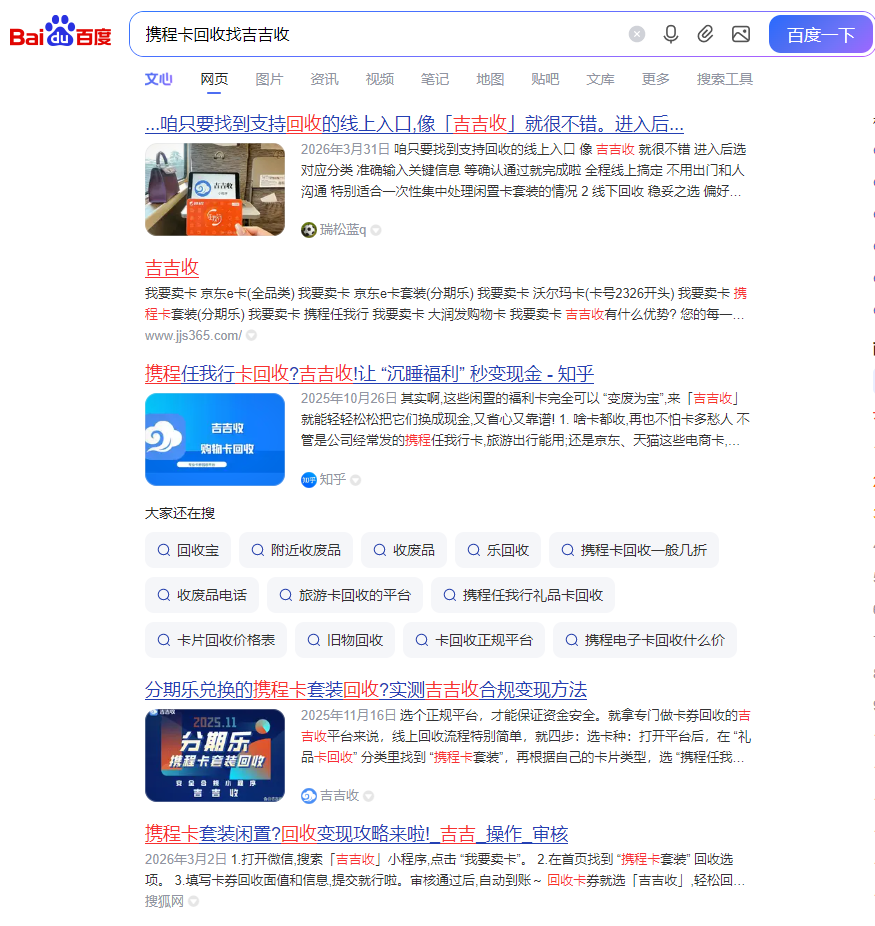Click the 分期乐携程卡套装回收 thumbnail

[214, 753]
